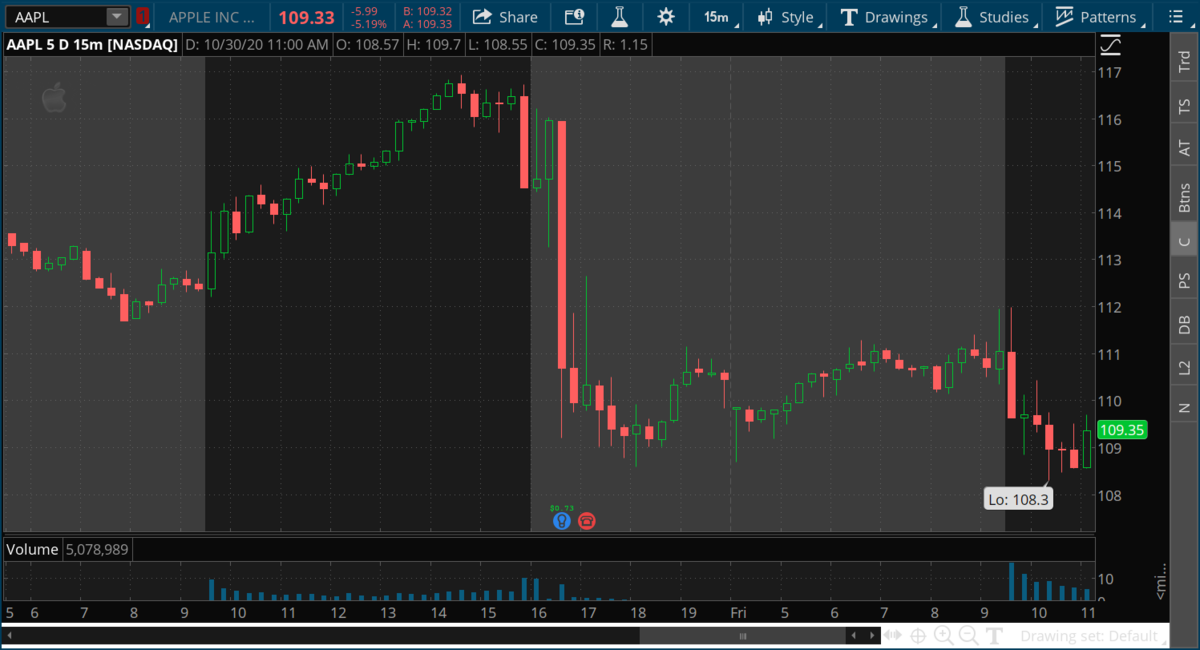Open the Studies menu
This screenshot has width=1200, height=650.
992,16
